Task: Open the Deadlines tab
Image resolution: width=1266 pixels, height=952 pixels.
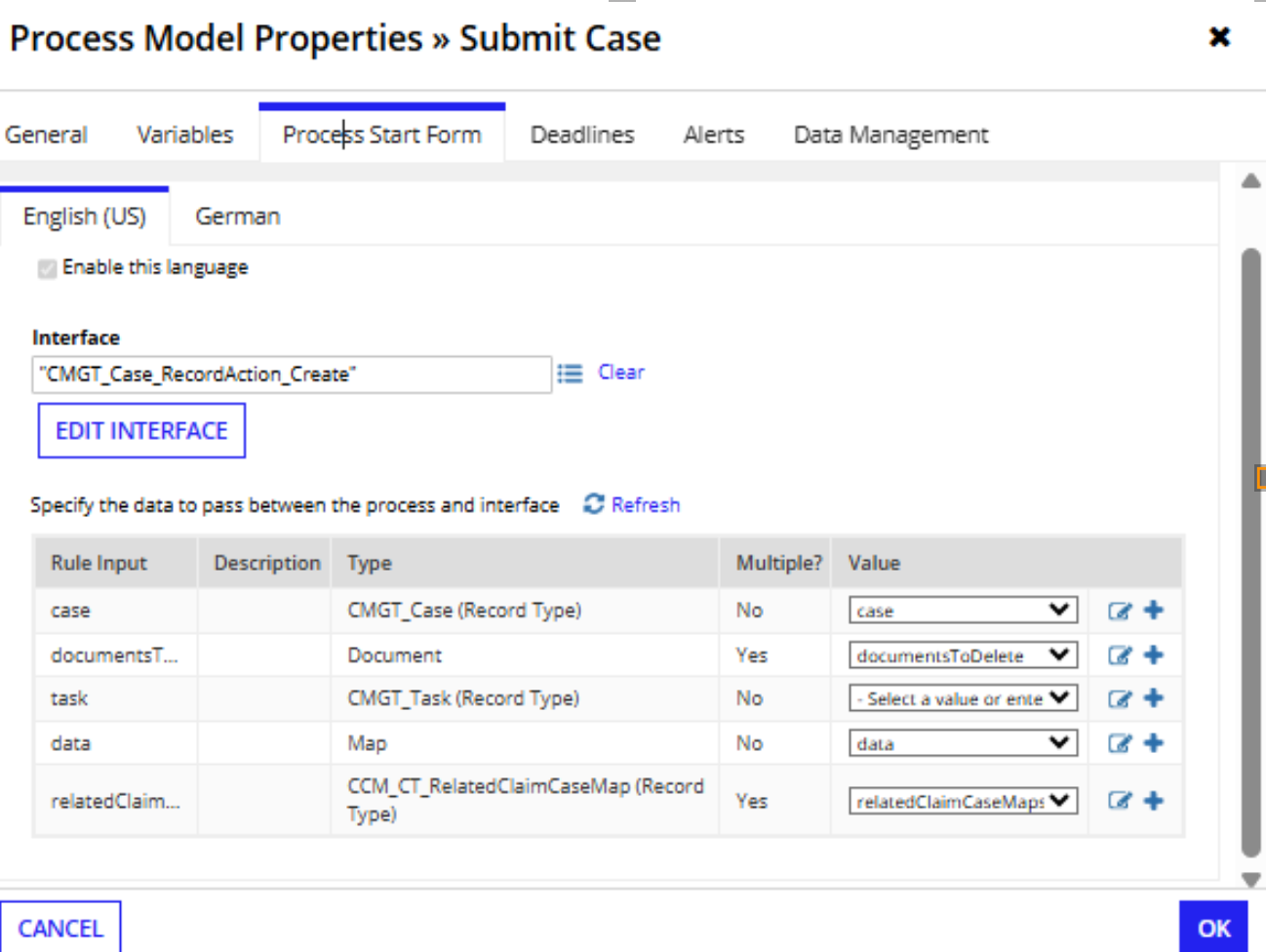Action: (582, 135)
